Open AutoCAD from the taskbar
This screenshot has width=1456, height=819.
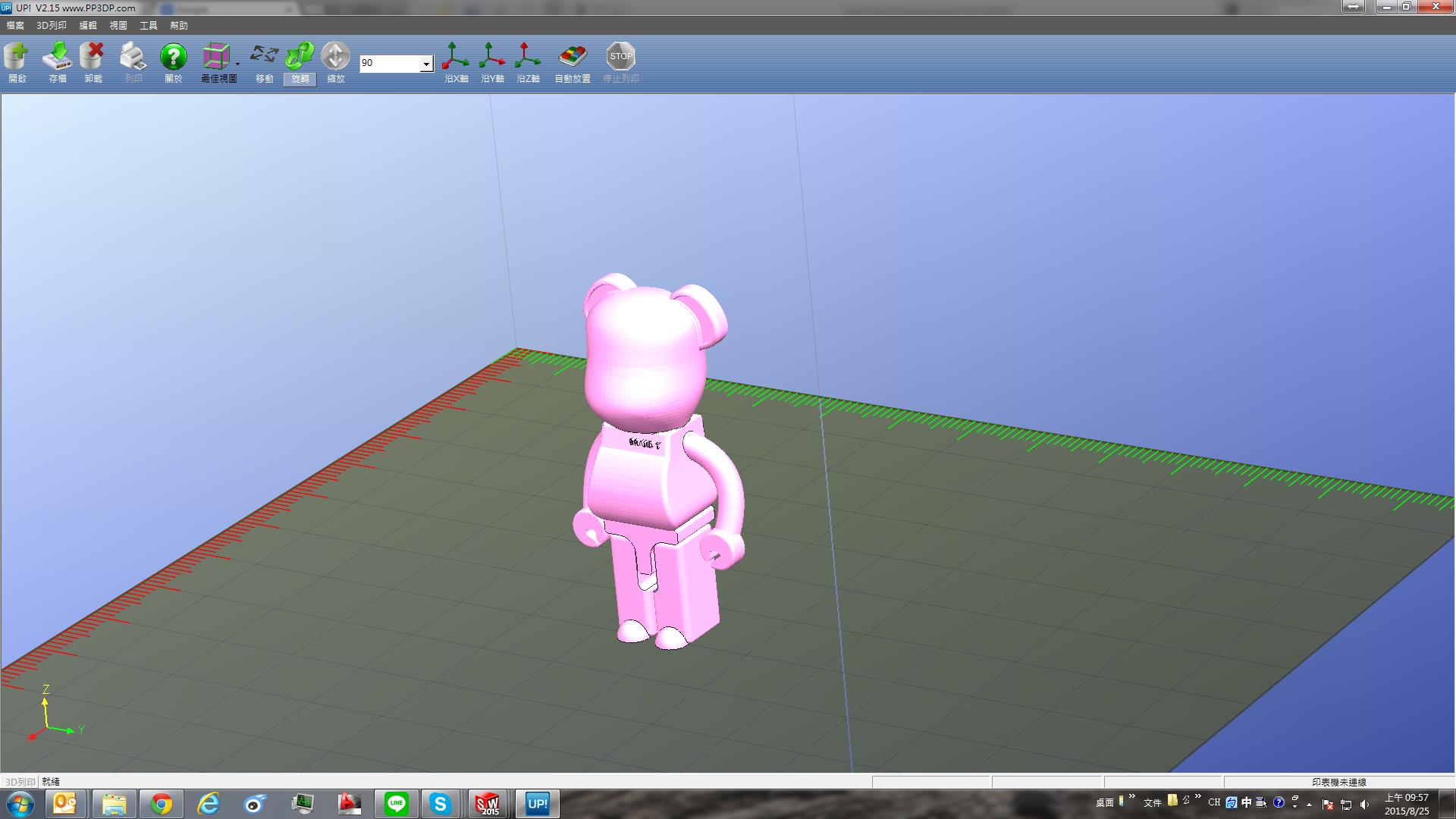click(349, 804)
